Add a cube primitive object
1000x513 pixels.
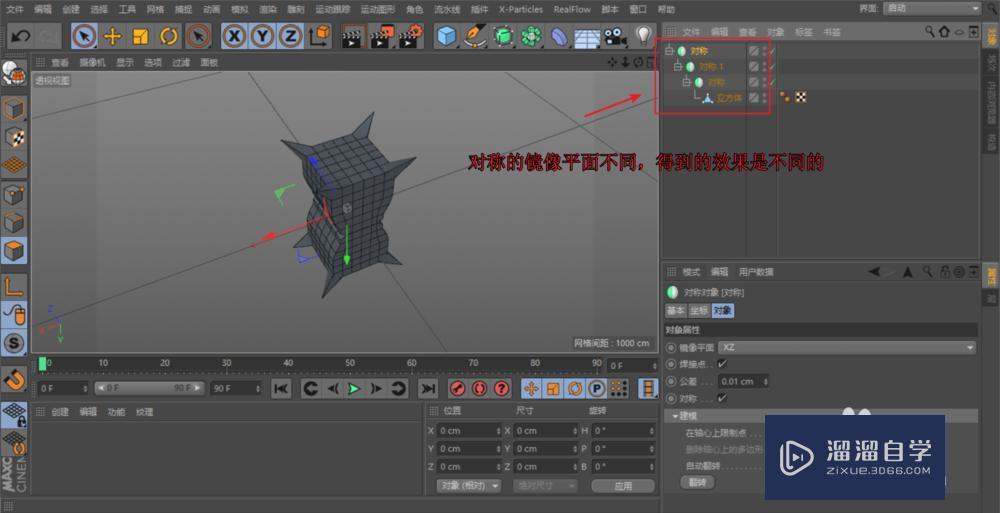click(446, 36)
